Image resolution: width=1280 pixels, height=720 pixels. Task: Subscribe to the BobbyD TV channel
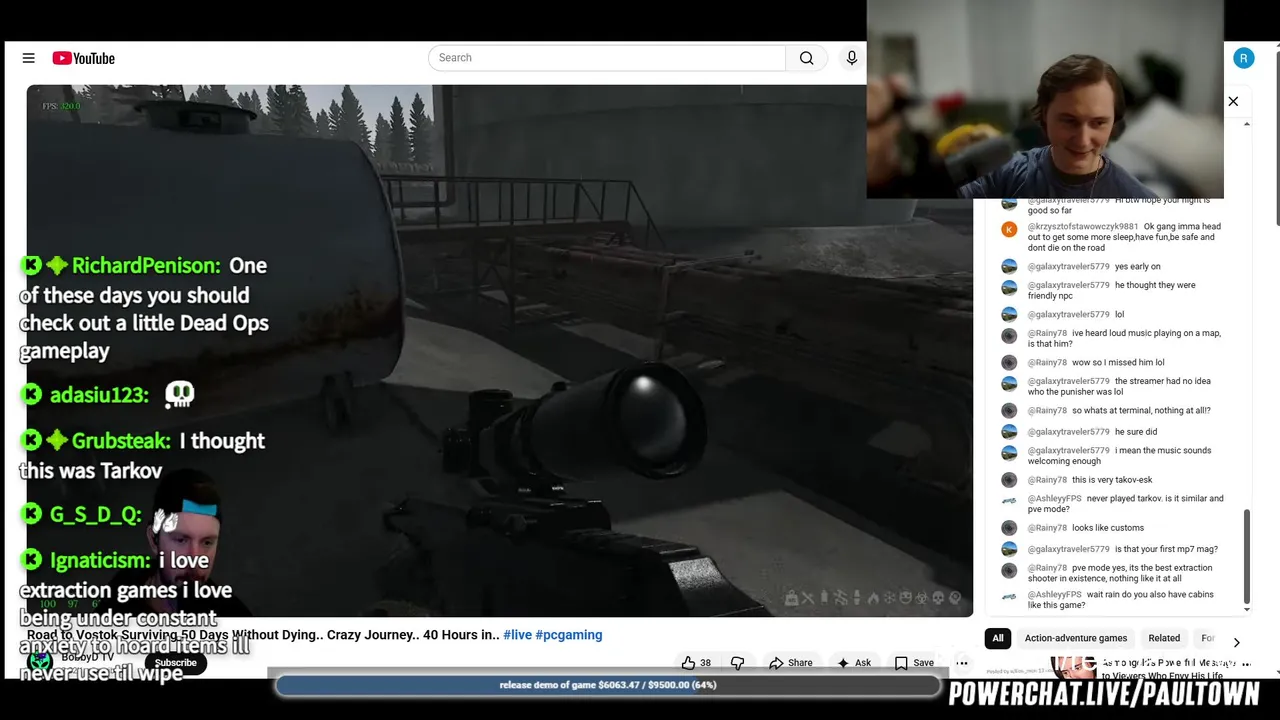click(x=175, y=662)
